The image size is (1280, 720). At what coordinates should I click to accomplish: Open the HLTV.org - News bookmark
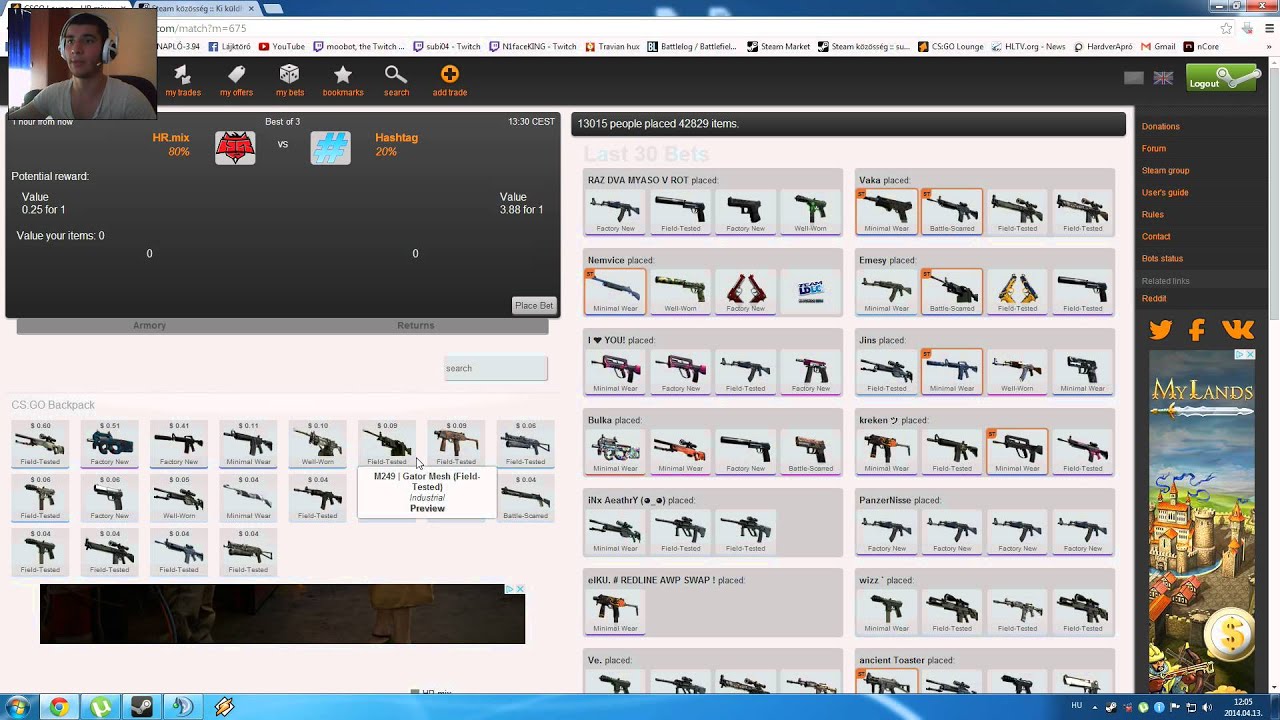pyautogui.click(x=1027, y=46)
